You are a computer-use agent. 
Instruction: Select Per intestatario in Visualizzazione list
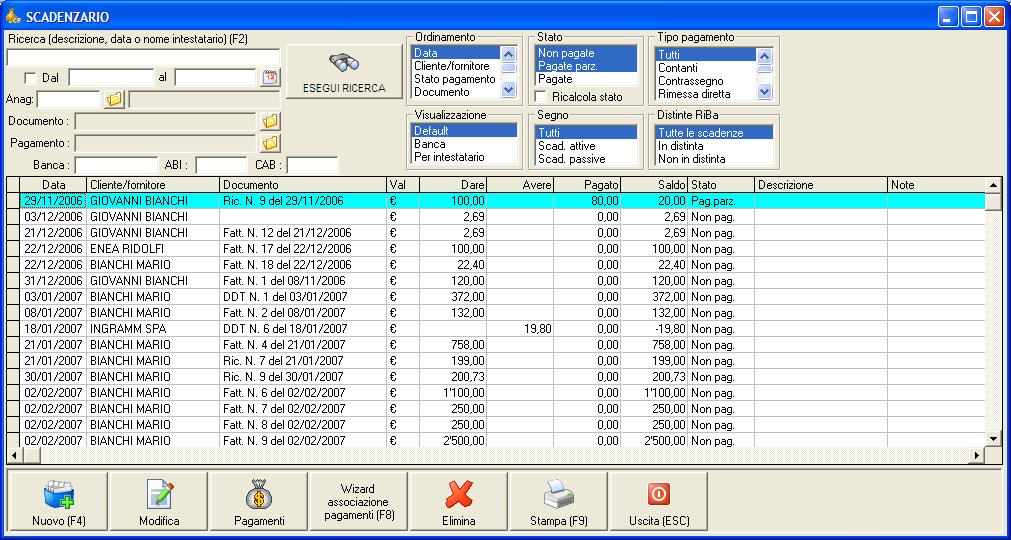click(x=464, y=157)
